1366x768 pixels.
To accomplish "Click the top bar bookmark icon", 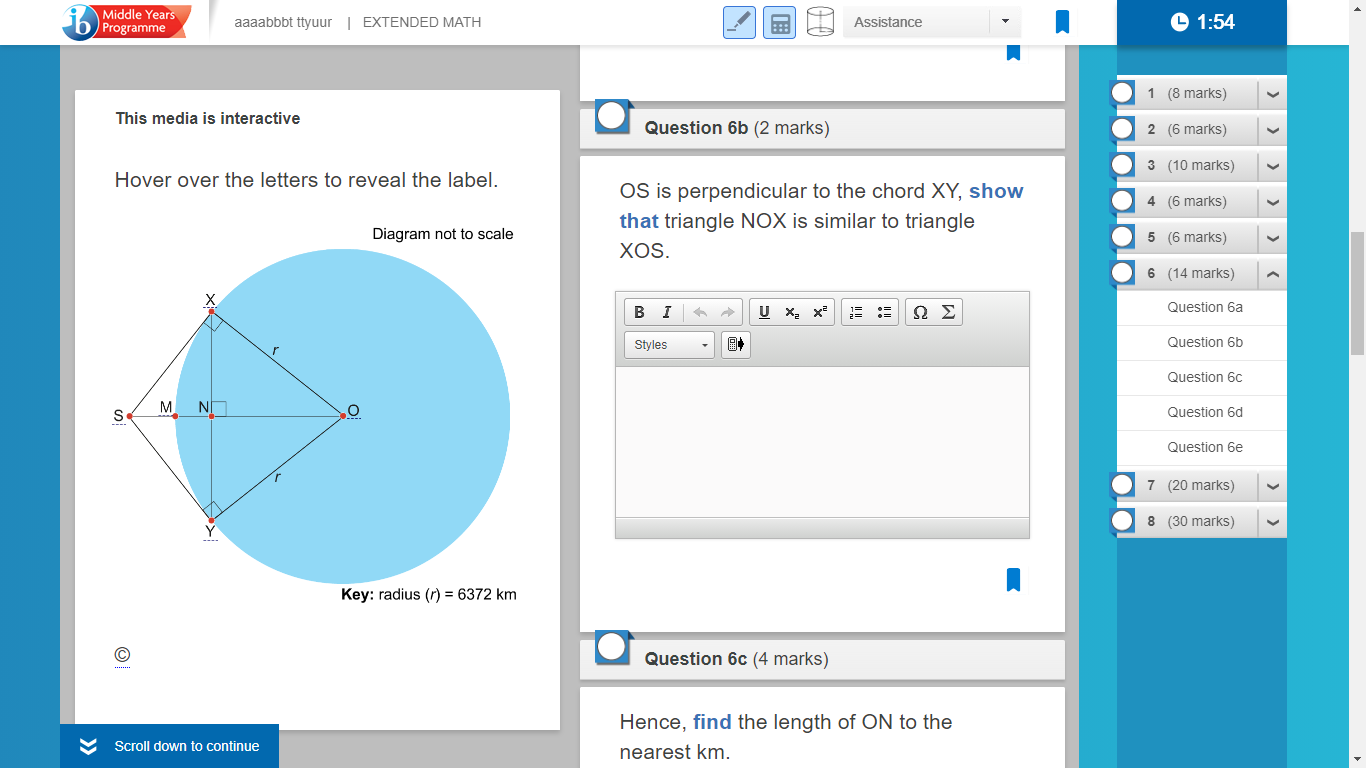I will (x=1062, y=22).
